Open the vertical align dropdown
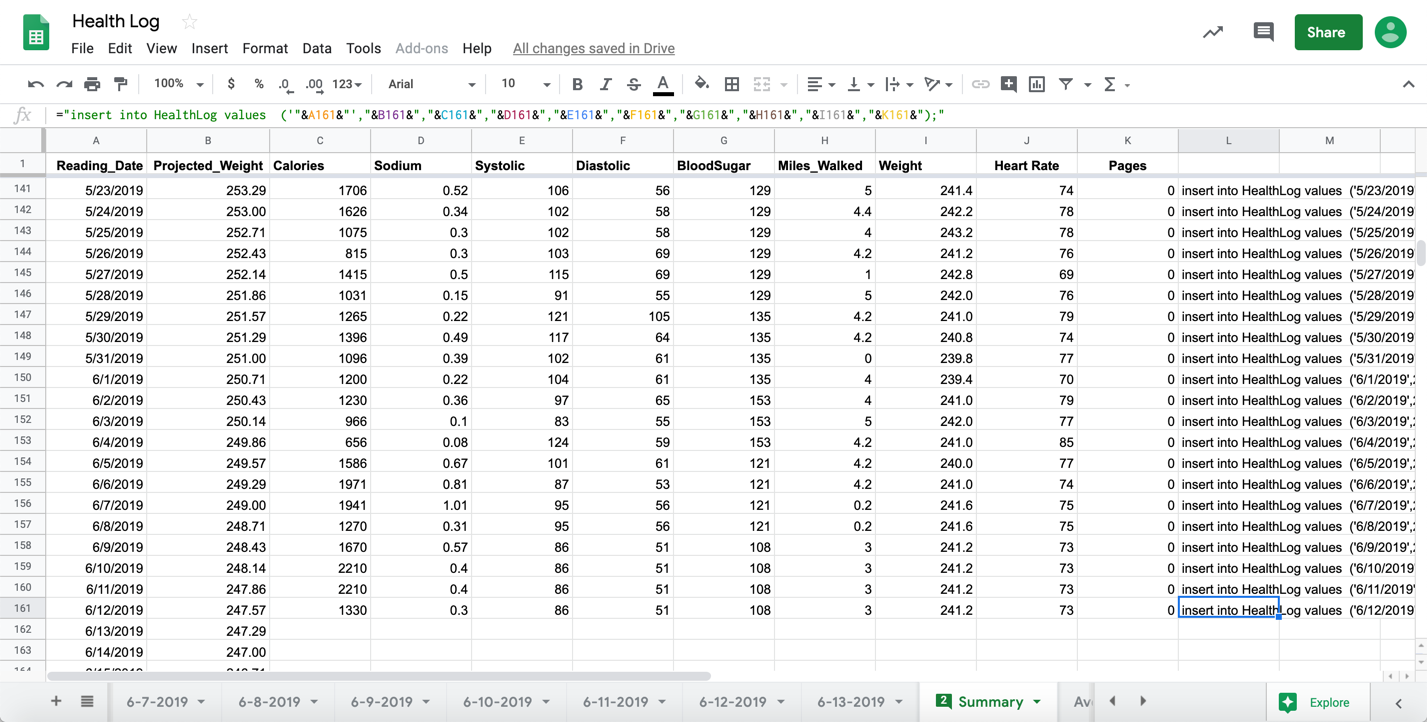The image size is (1427, 722). pyautogui.click(x=859, y=85)
